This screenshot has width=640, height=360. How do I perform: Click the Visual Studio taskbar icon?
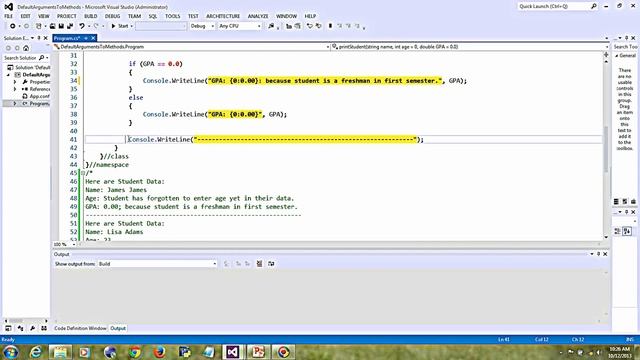coord(233,352)
